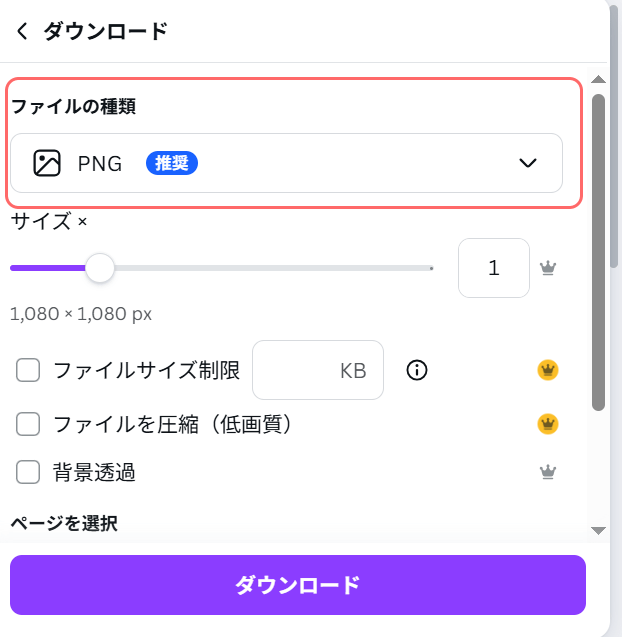Click gold crown icon for ファイルを圧縮
This screenshot has height=637, width=622.
click(x=547, y=424)
